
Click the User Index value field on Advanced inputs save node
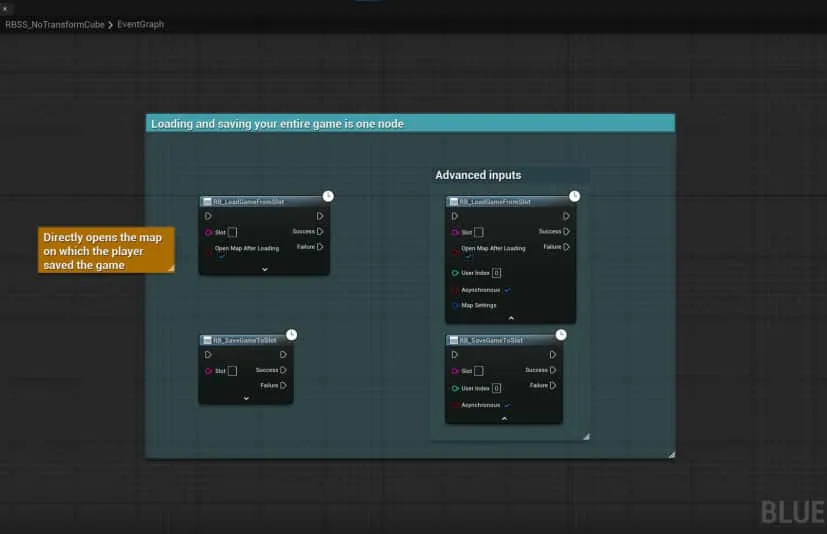tap(496, 388)
